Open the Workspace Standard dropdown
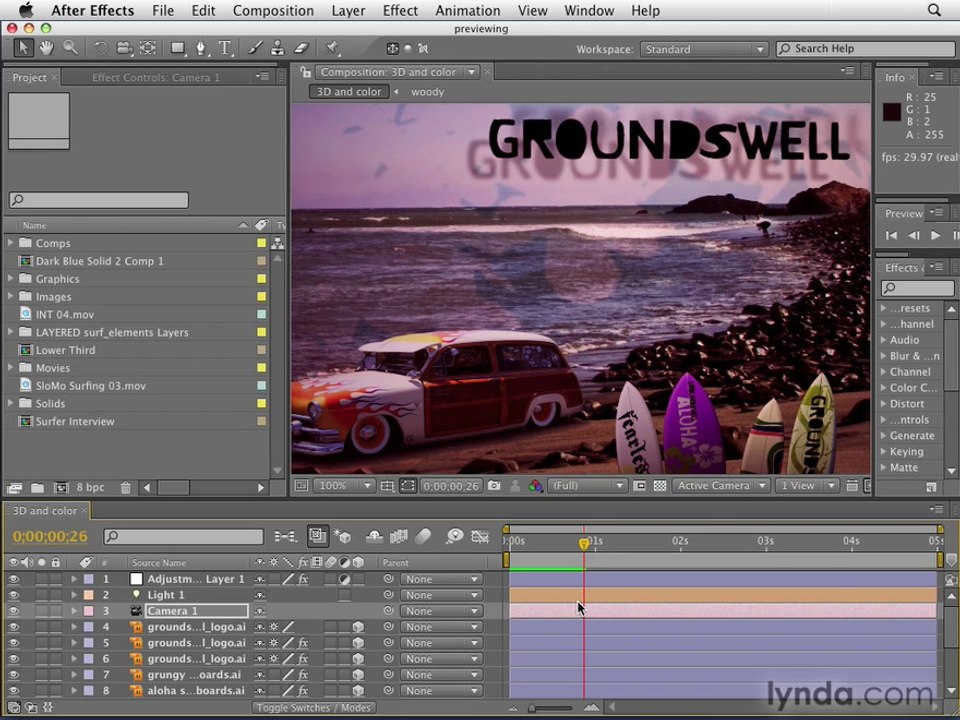Screen dimensions: 960x720 coord(704,49)
